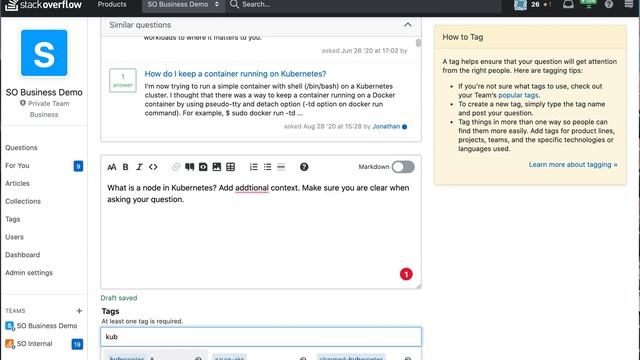Open the site switcher menu icon
Viewport: 640px width, 360px height.
[x=629, y=4]
